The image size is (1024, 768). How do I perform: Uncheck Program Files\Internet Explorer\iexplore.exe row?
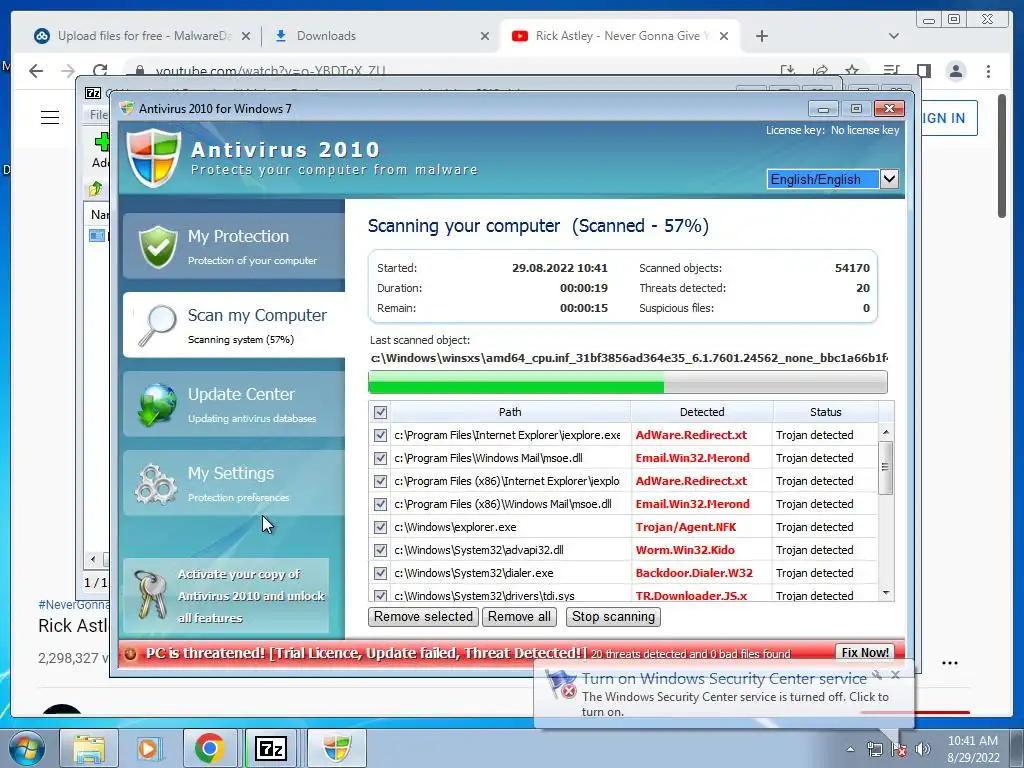[380, 435]
